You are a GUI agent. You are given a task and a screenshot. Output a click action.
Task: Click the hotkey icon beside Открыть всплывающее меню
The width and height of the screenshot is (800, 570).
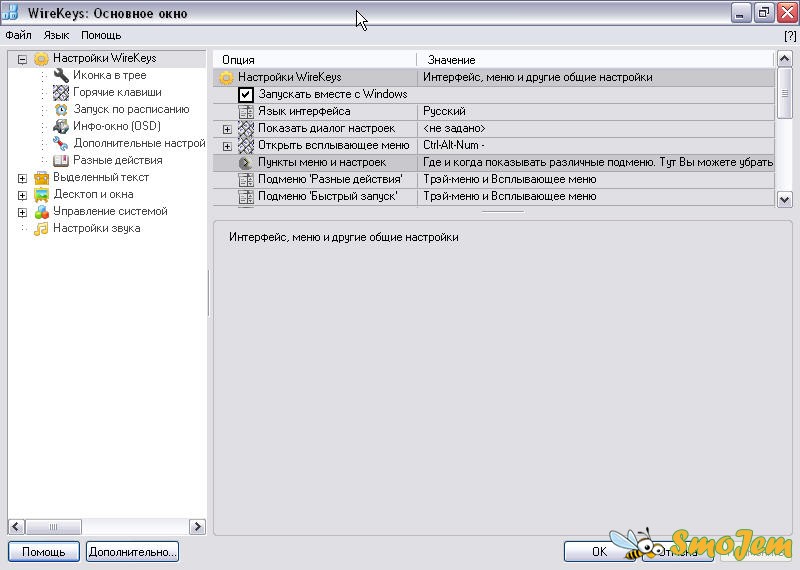pyautogui.click(x=246, y=145)
